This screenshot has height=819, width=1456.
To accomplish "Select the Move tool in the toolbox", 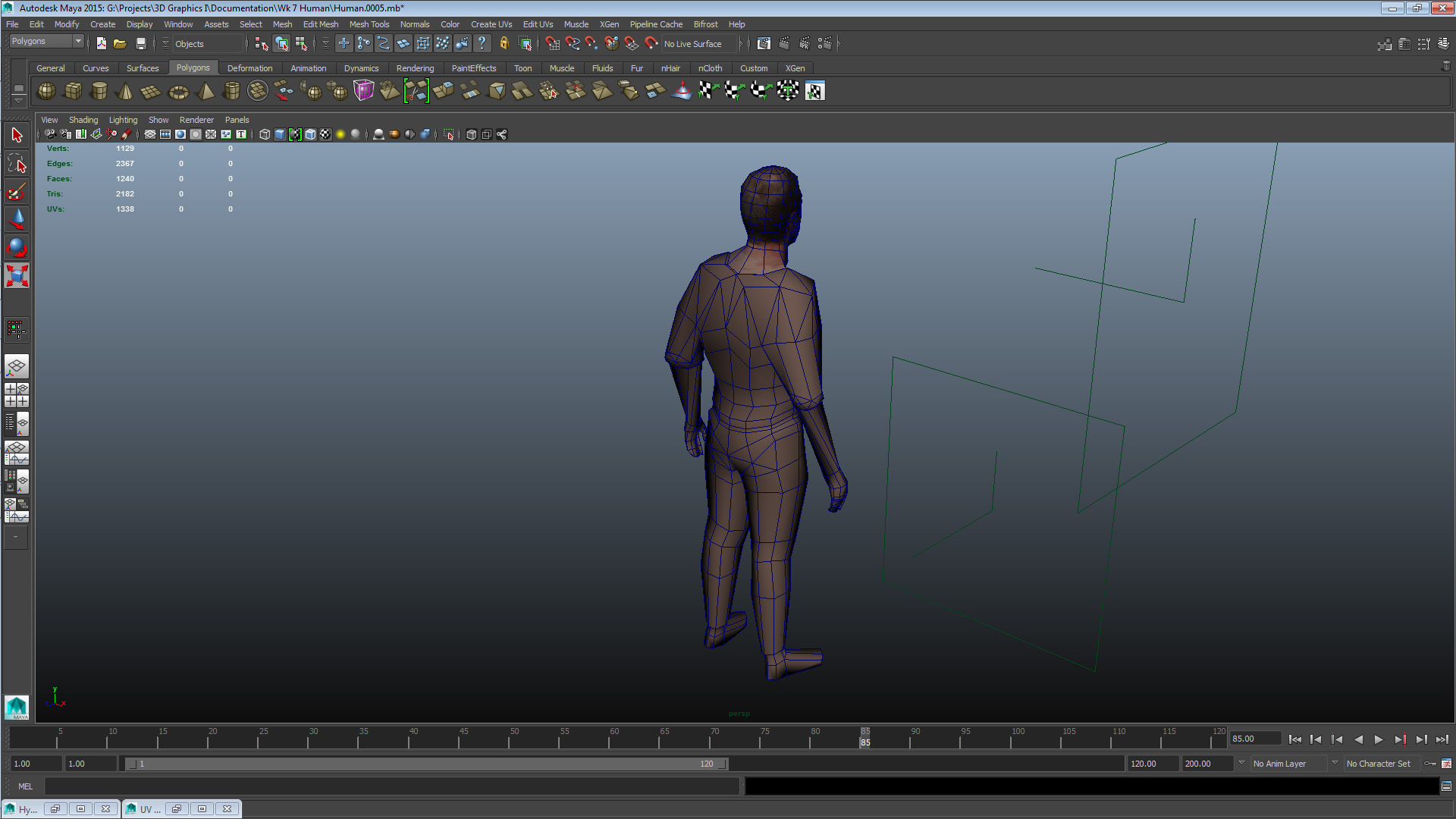I will tap(17, 220).
